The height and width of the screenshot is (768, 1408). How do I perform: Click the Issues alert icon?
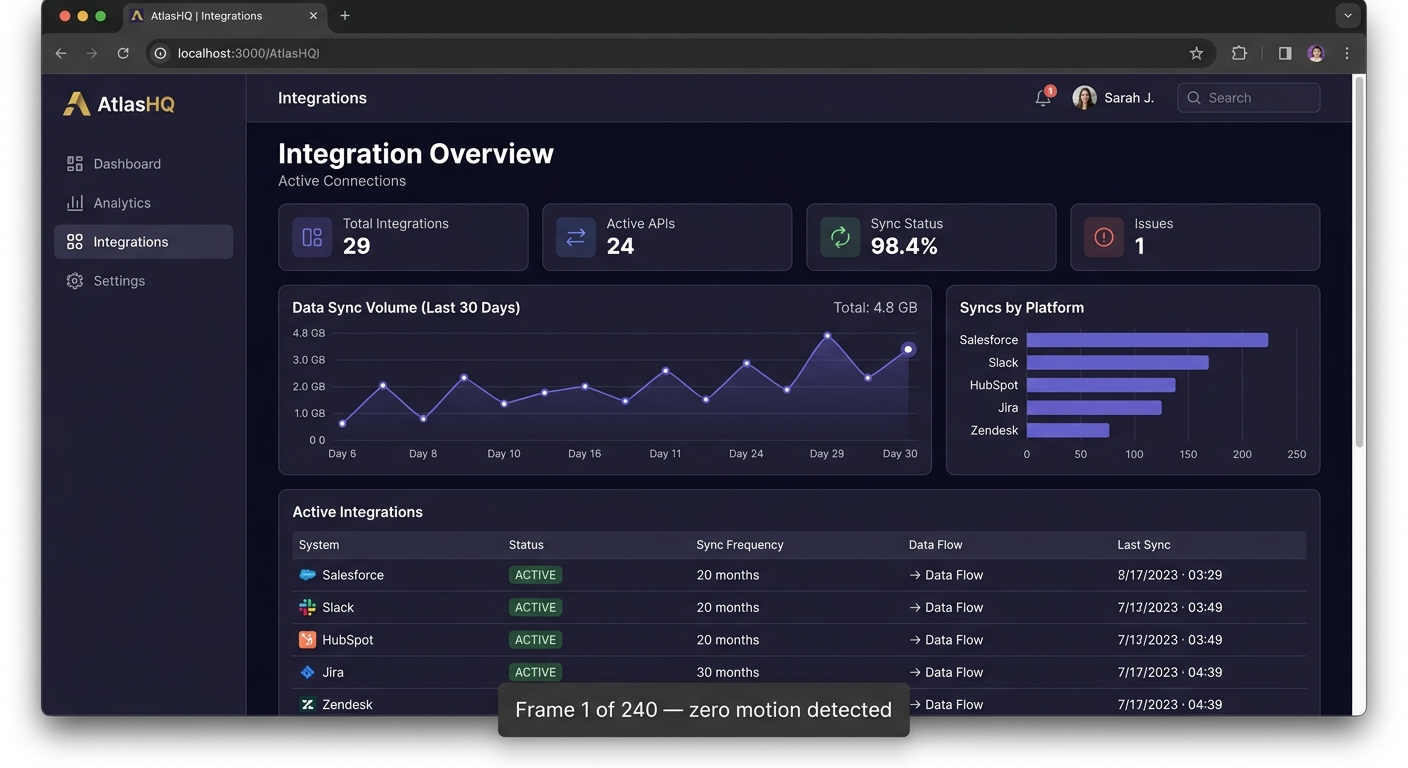[1104, 237]
